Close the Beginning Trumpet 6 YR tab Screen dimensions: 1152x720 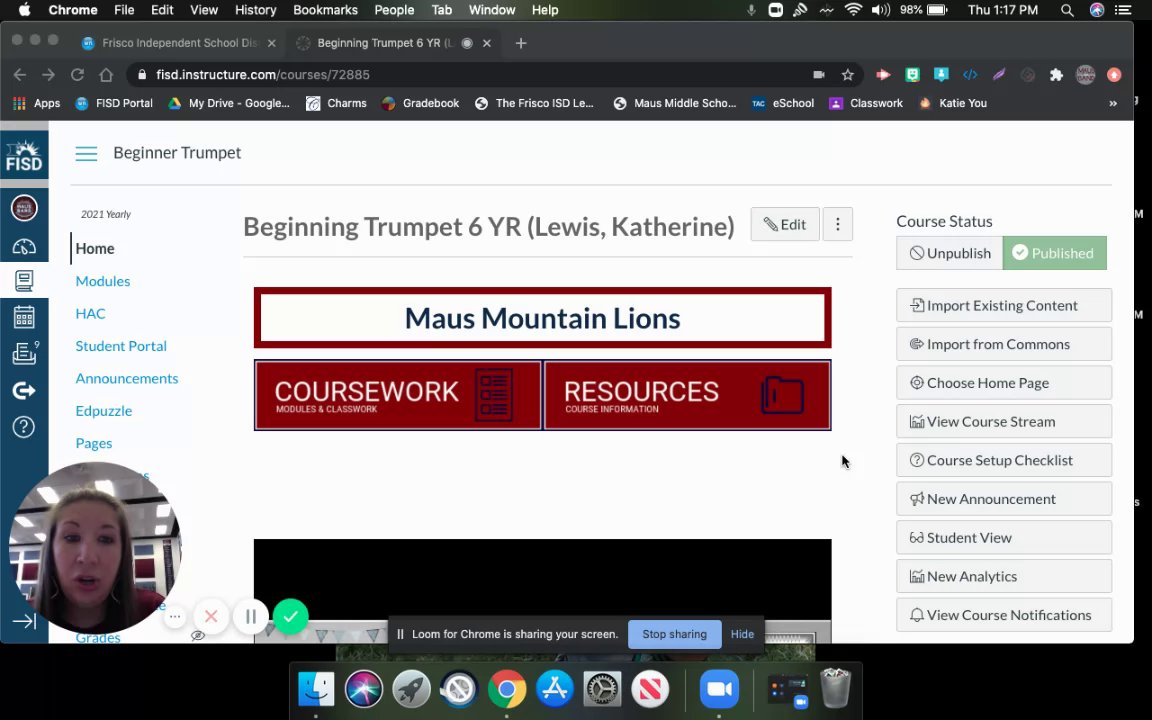(x=486, y=43)
